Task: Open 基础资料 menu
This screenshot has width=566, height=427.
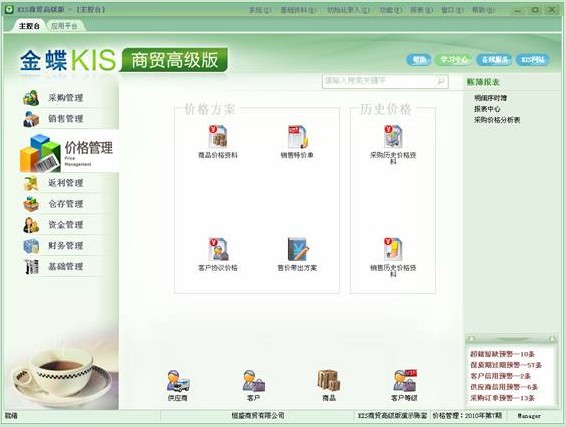Action: (x=299, y=10)
